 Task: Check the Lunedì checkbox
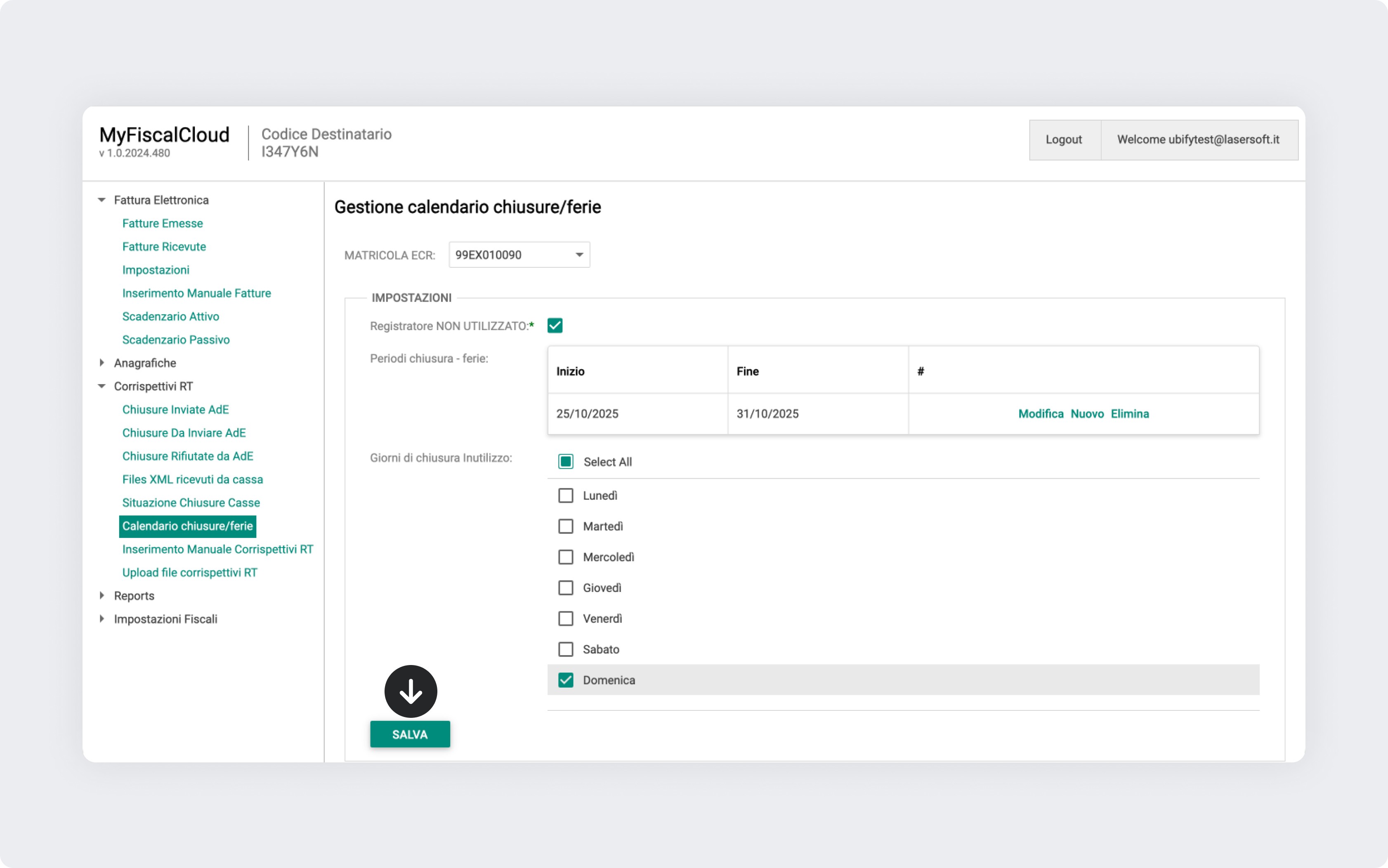565,495
